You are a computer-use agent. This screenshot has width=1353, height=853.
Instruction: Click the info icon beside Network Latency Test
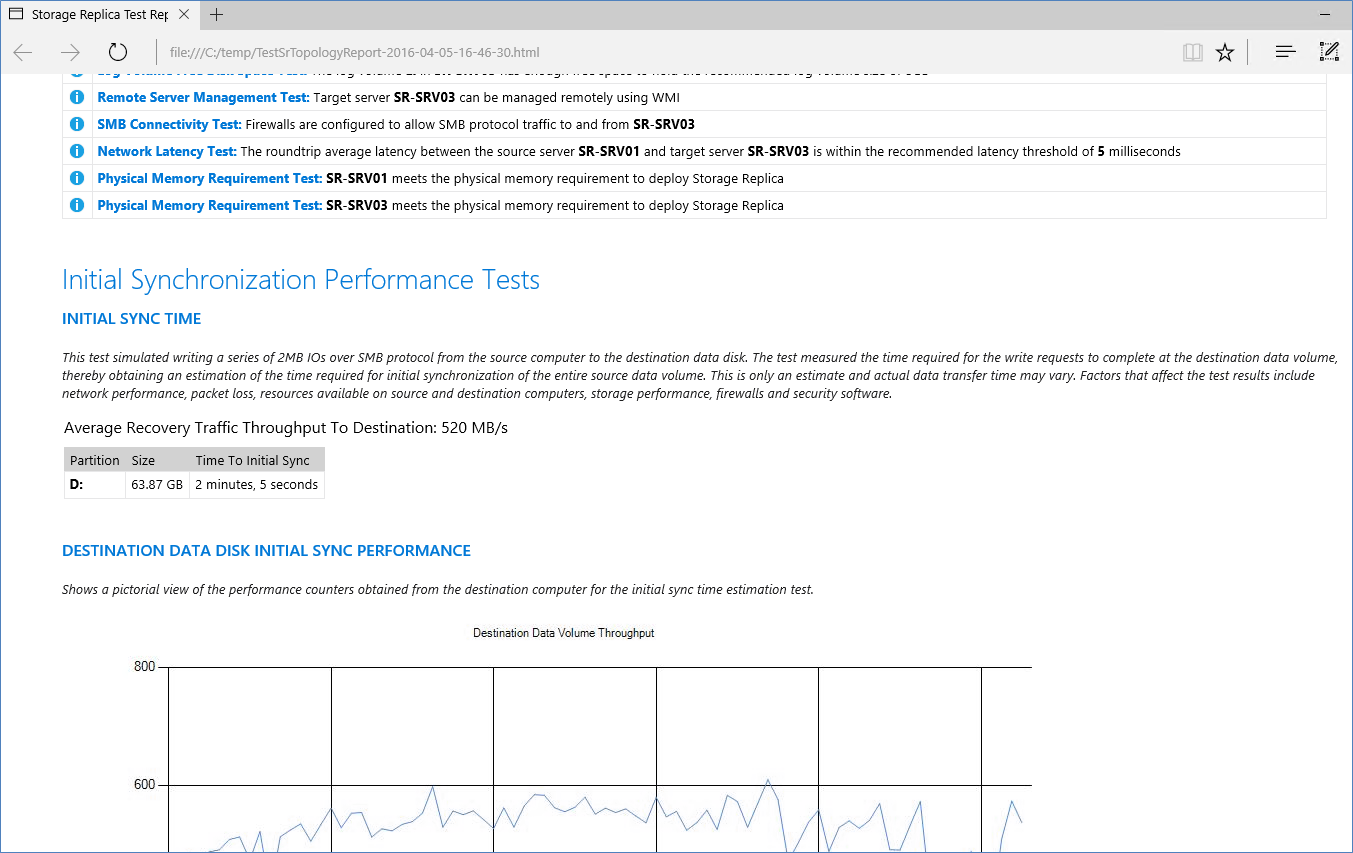[x=76, y=151]
